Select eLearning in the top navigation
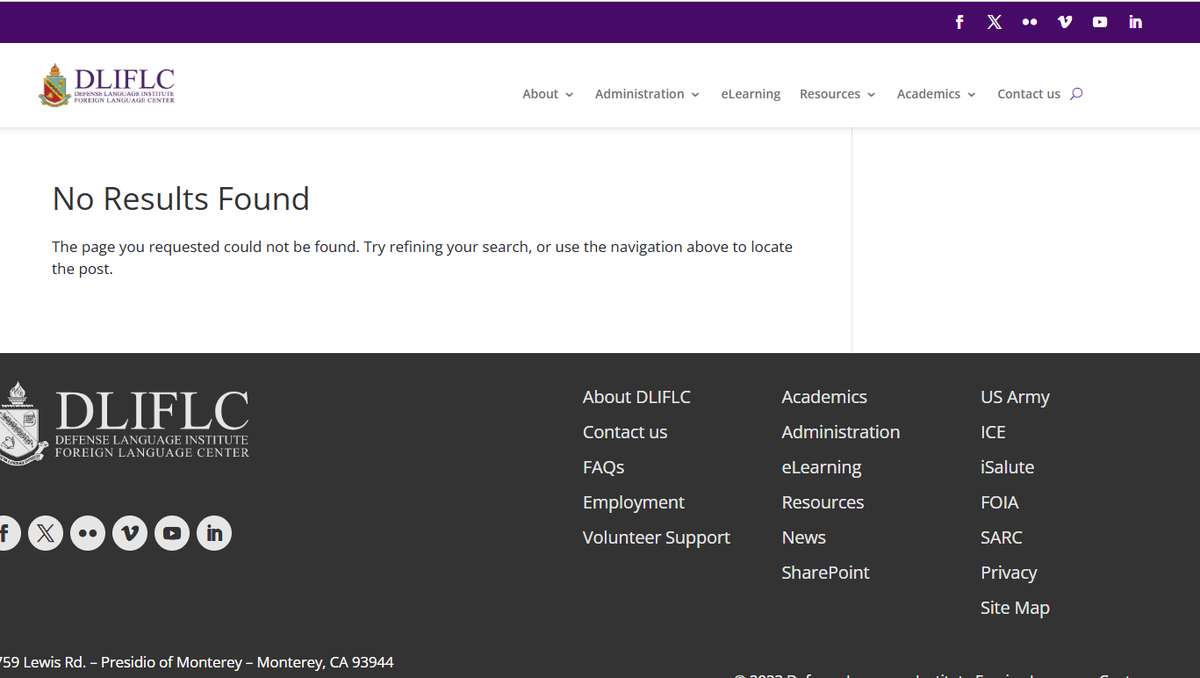The image size is (1200, 678). click(x=750, y=94)
